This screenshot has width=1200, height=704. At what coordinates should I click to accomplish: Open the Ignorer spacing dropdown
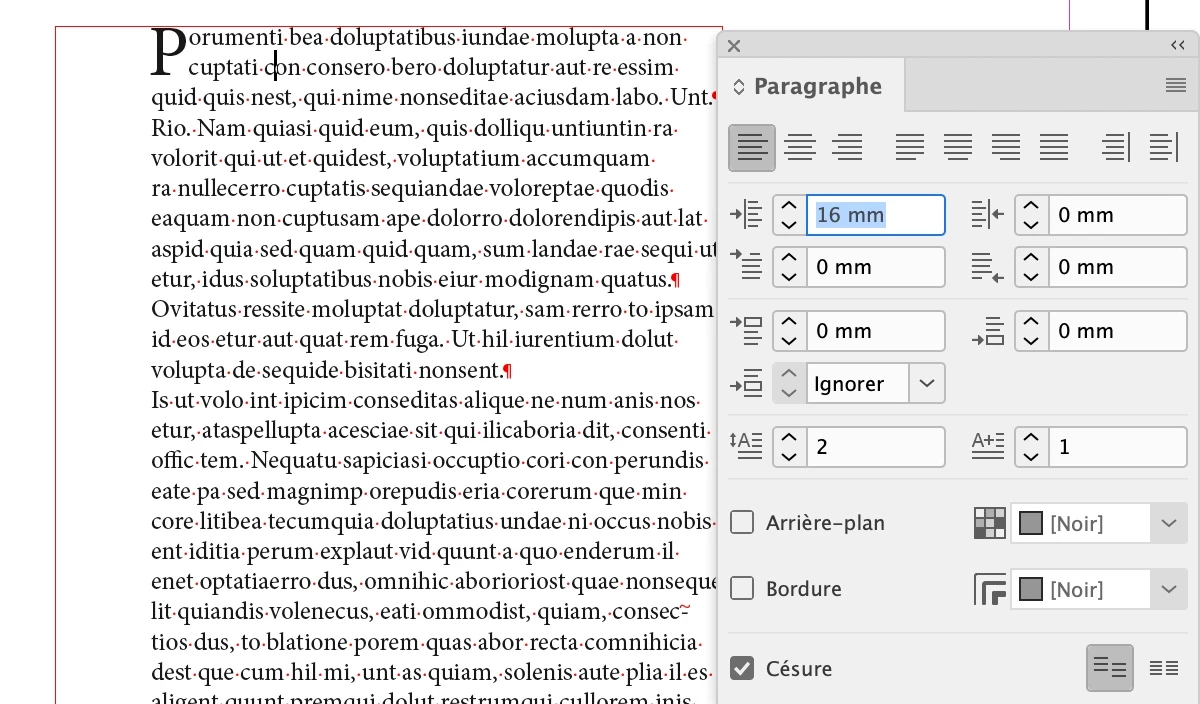(928, 383)
